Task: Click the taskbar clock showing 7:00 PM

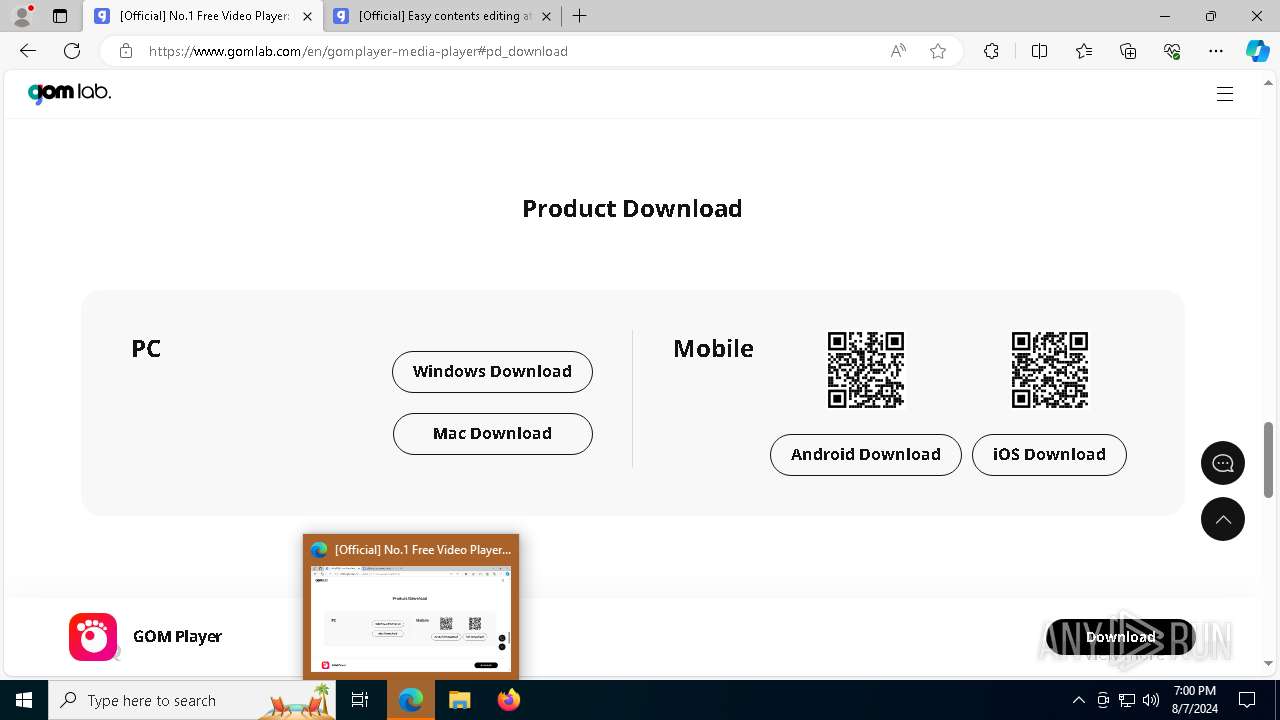Action: [x=1195, y=700]
